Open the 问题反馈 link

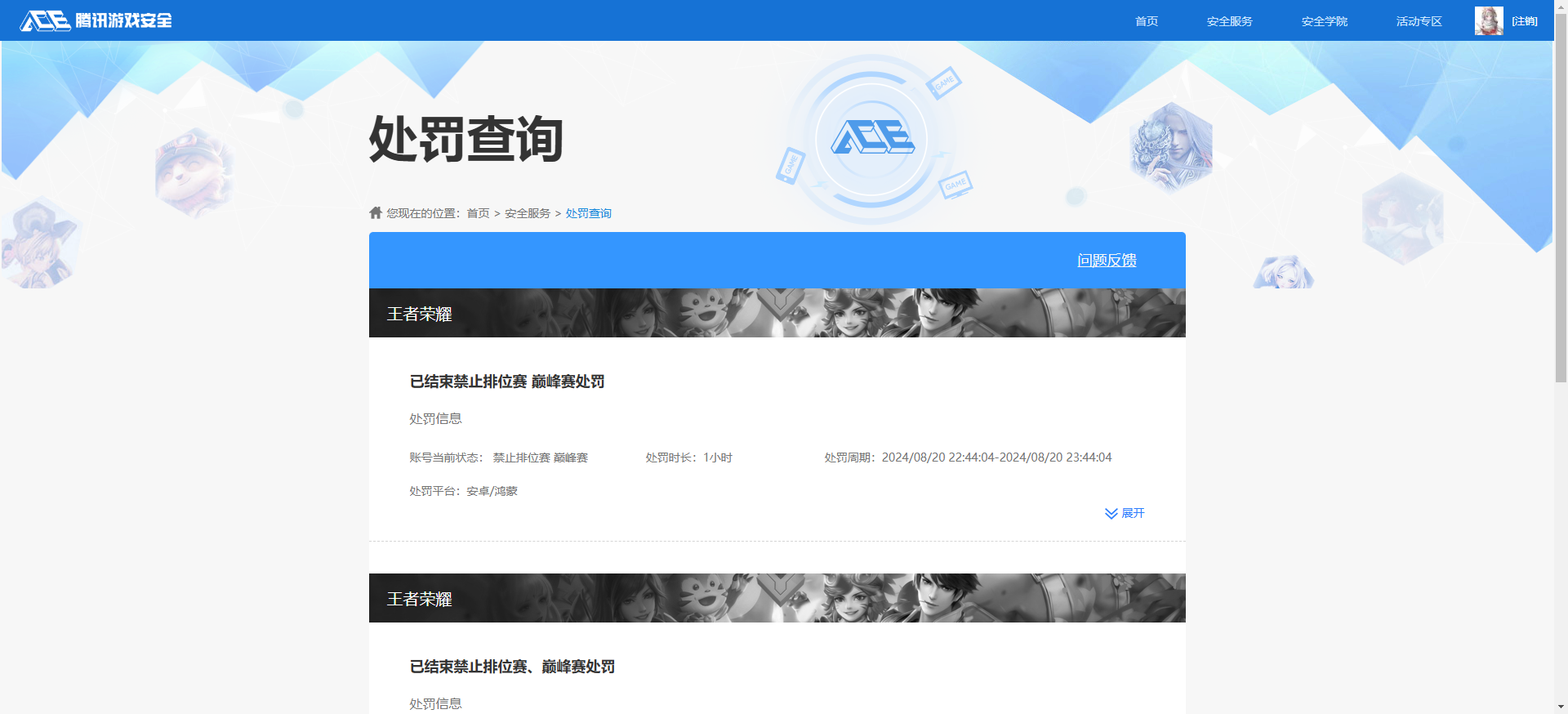(1107, 260)
